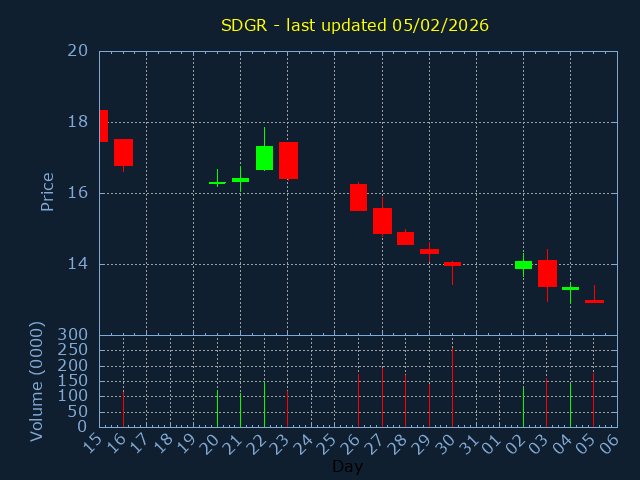The height and width of the screenshot is (480, 640).
Task: Select the red candlestick for day 16
Action: pyautogui.click(x=123, y=152)
